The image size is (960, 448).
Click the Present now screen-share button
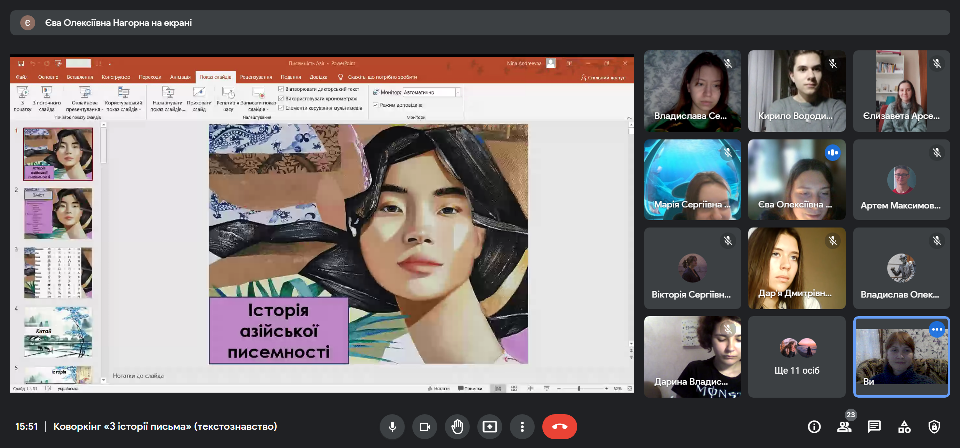coord(489,427)
